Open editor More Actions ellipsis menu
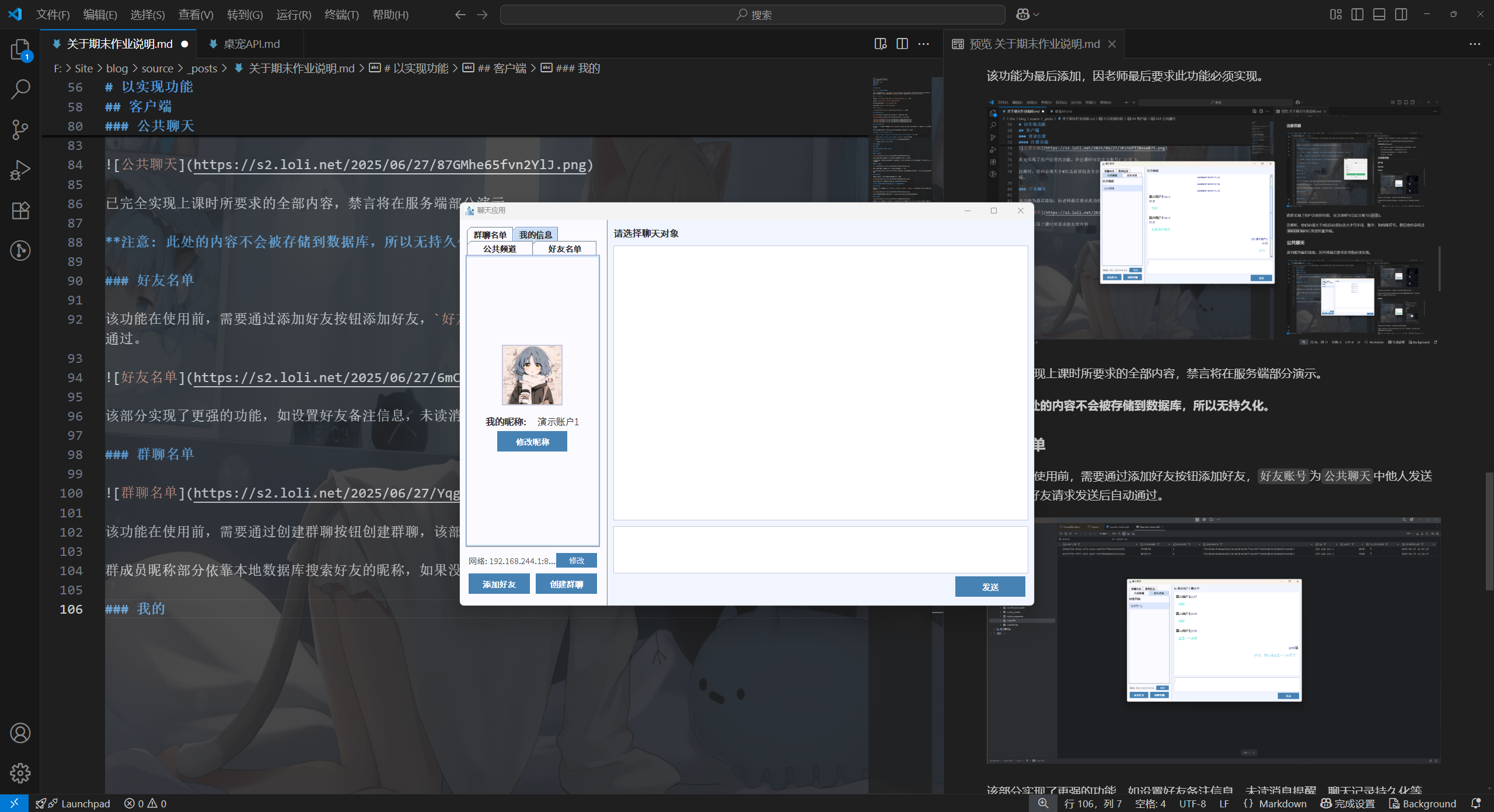 coord(924,44)
